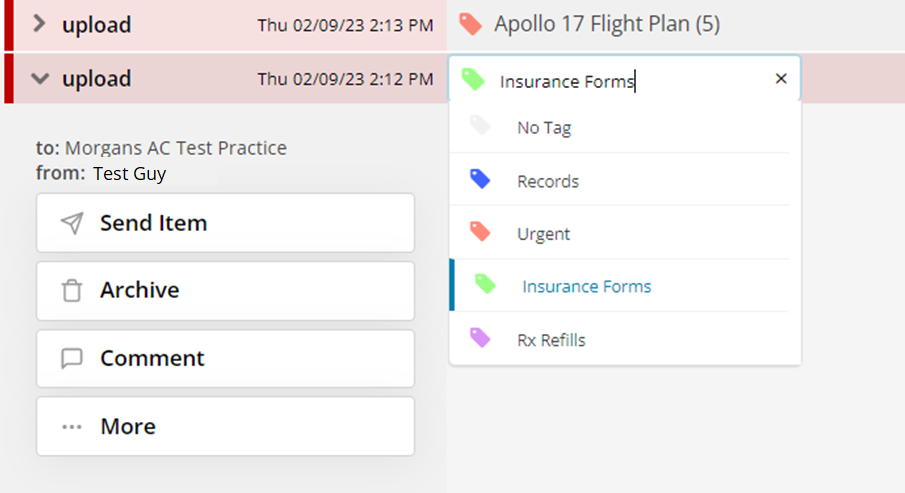Viewport: 905px width, 493px height.
Task: Collapse the upload row dated 2:12 PM
Action: click(40, 79)
